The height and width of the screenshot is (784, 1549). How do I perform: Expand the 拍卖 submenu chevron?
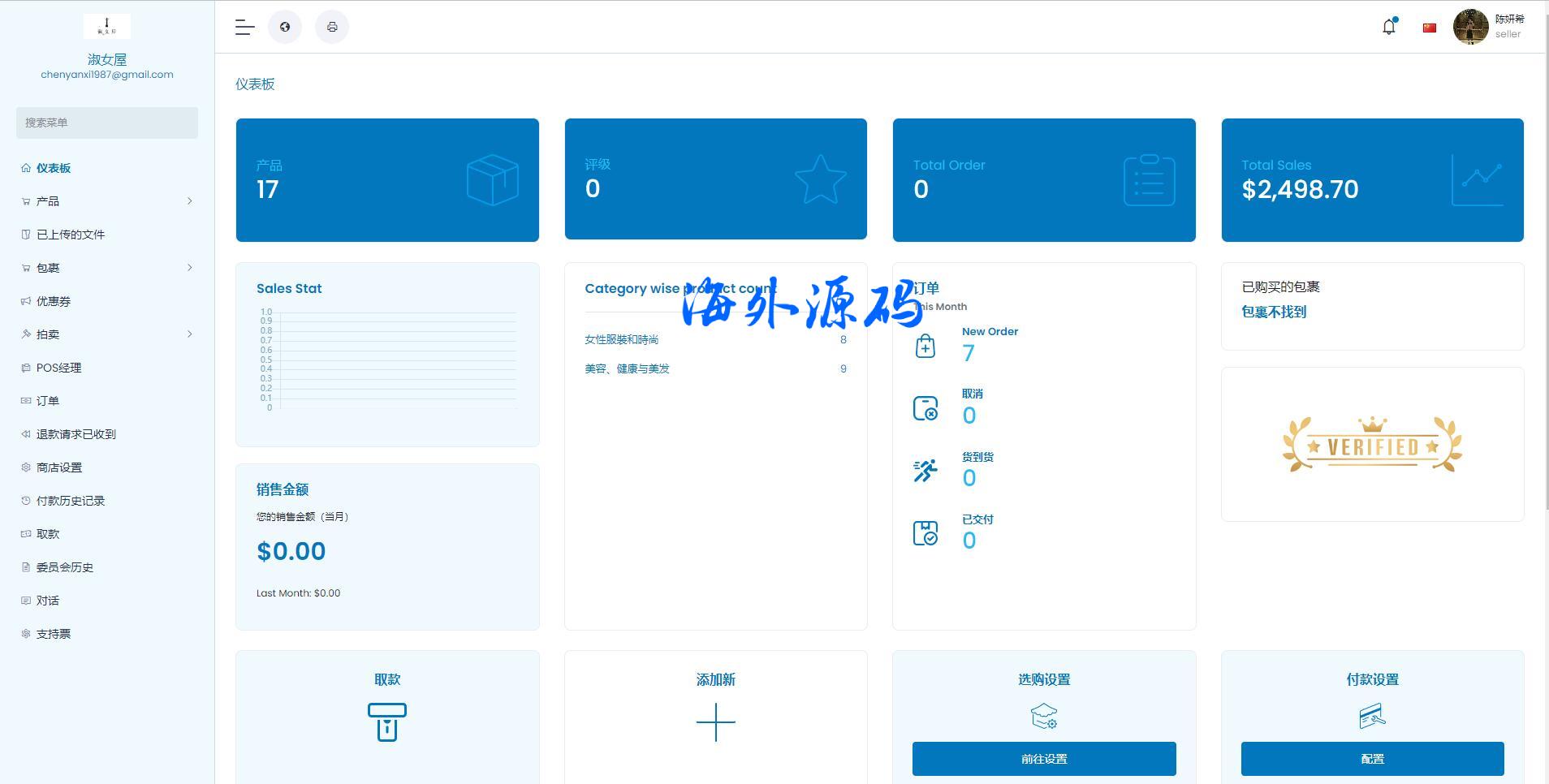click(x=190, y=334)
